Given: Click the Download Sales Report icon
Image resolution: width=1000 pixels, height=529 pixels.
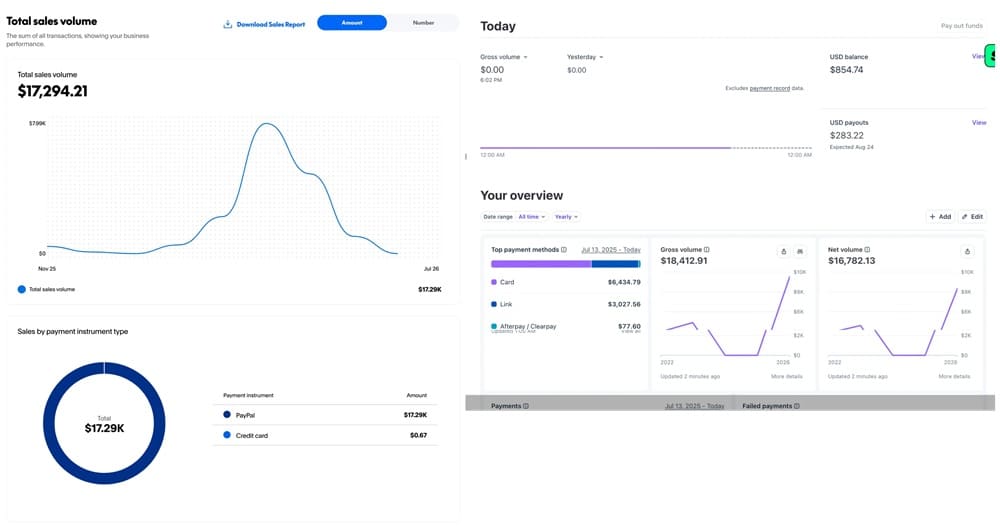Looking at the screenshot, I should [227, 24].
